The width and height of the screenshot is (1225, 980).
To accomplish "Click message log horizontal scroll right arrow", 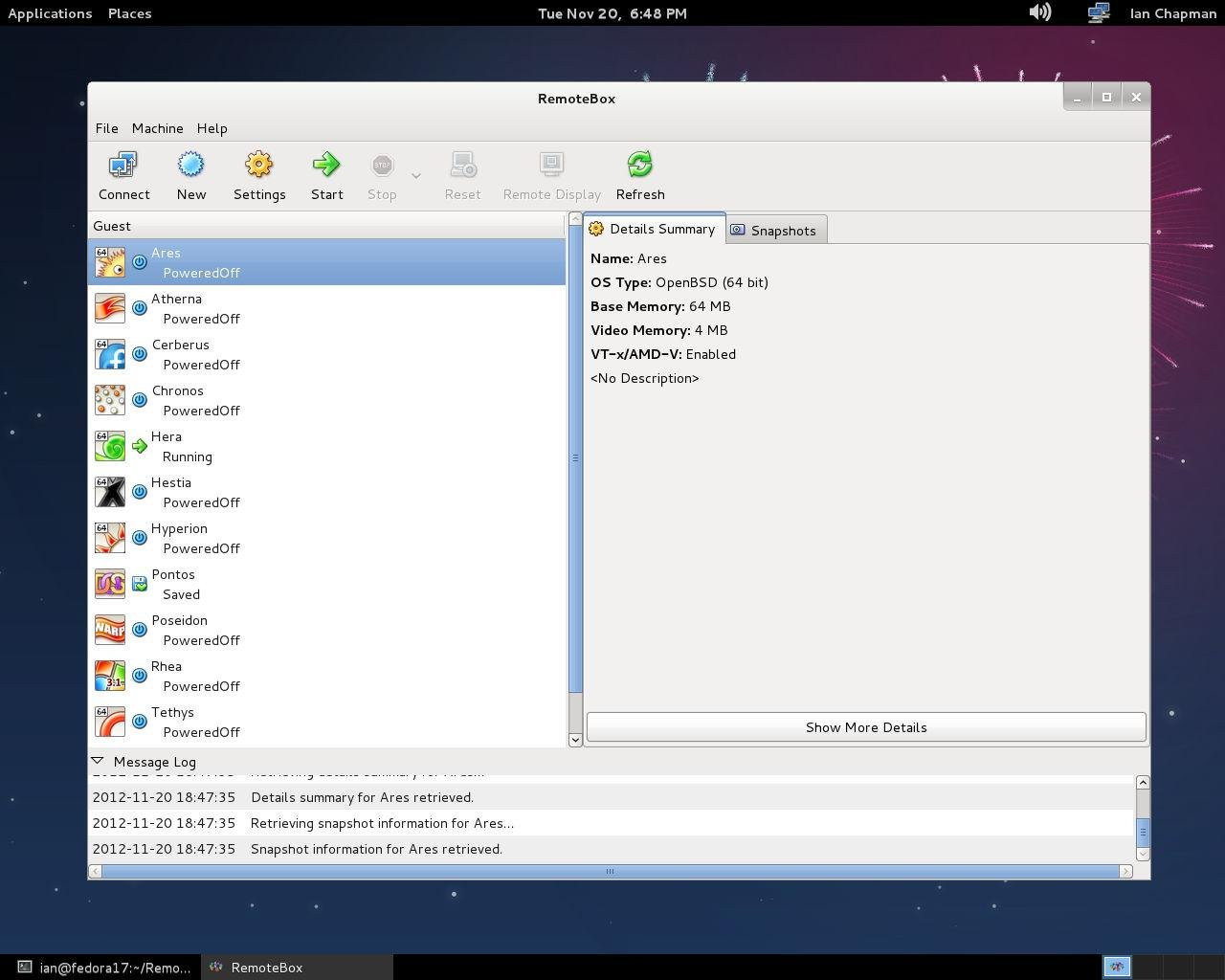I will [1126, 871].
